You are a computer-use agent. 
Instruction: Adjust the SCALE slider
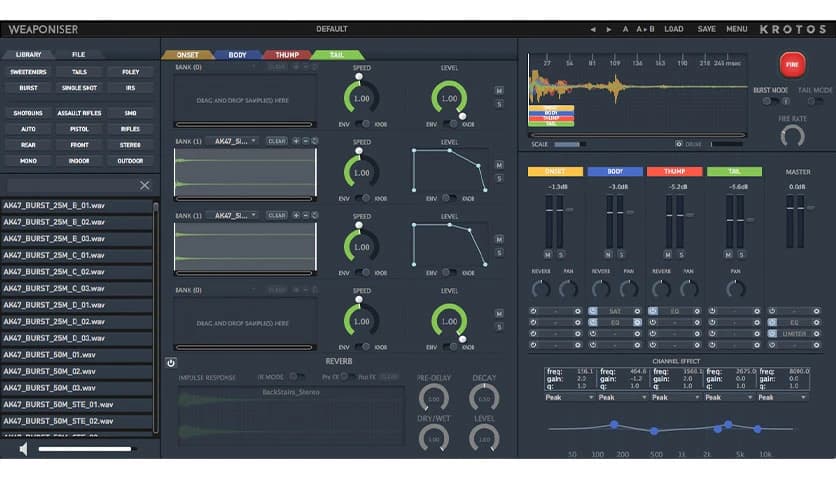click(x=569, y=144)
